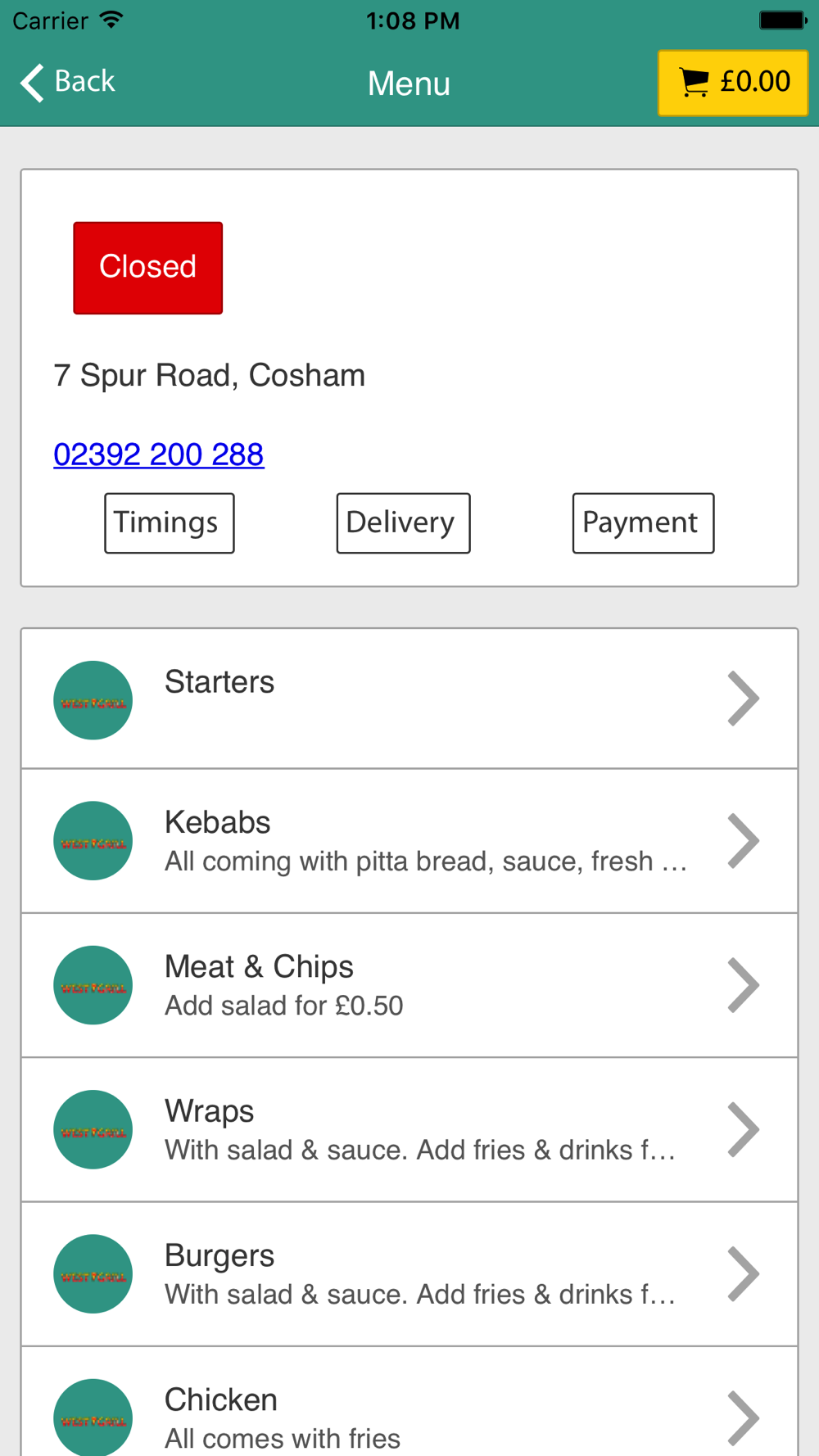Open Payment options
This screenshot has height=1456, width=819.
click(643, 523)
